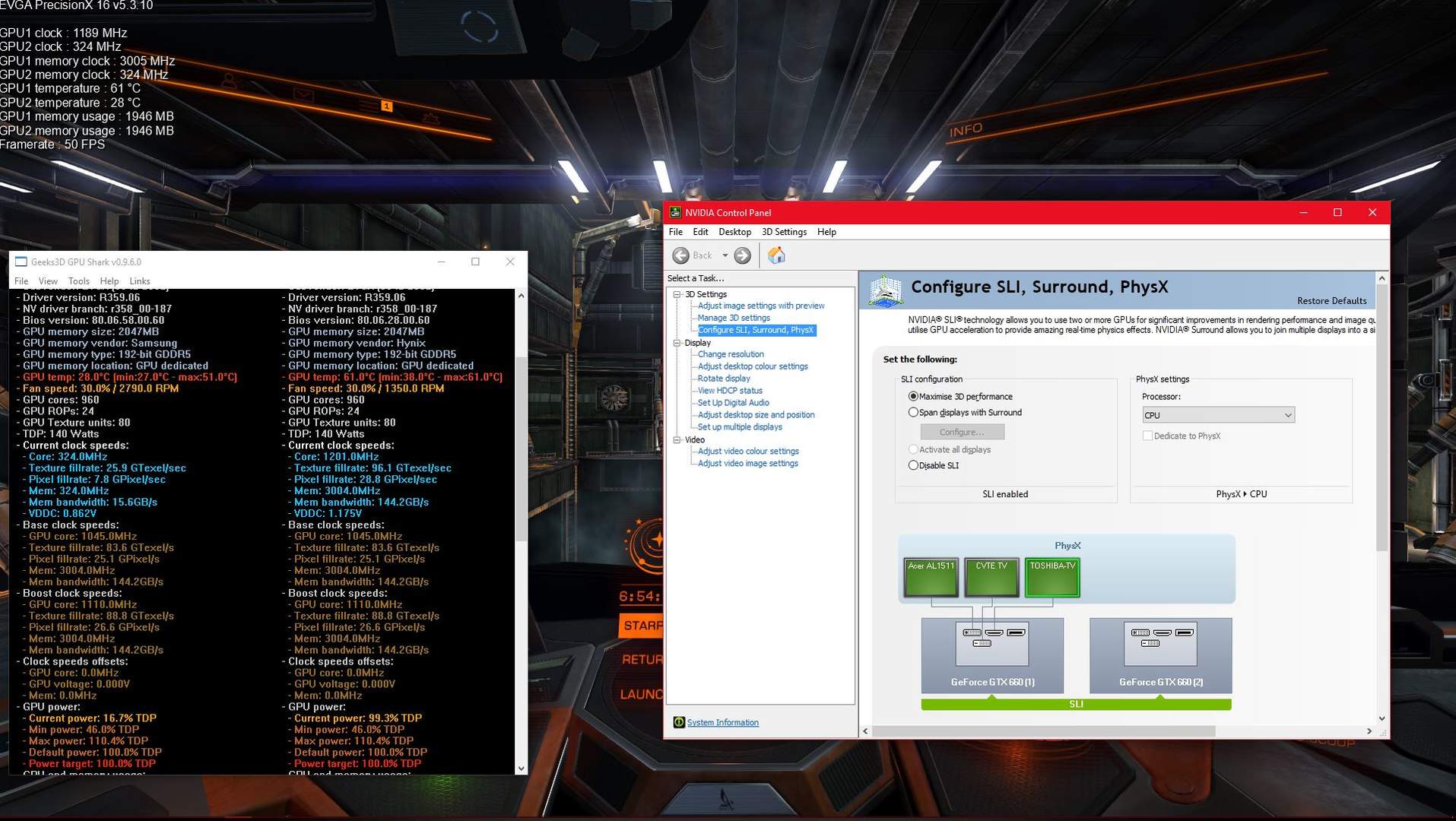Open the Back history dropdown arrow
1456x821 pixels.
click(x=725, y=255)
